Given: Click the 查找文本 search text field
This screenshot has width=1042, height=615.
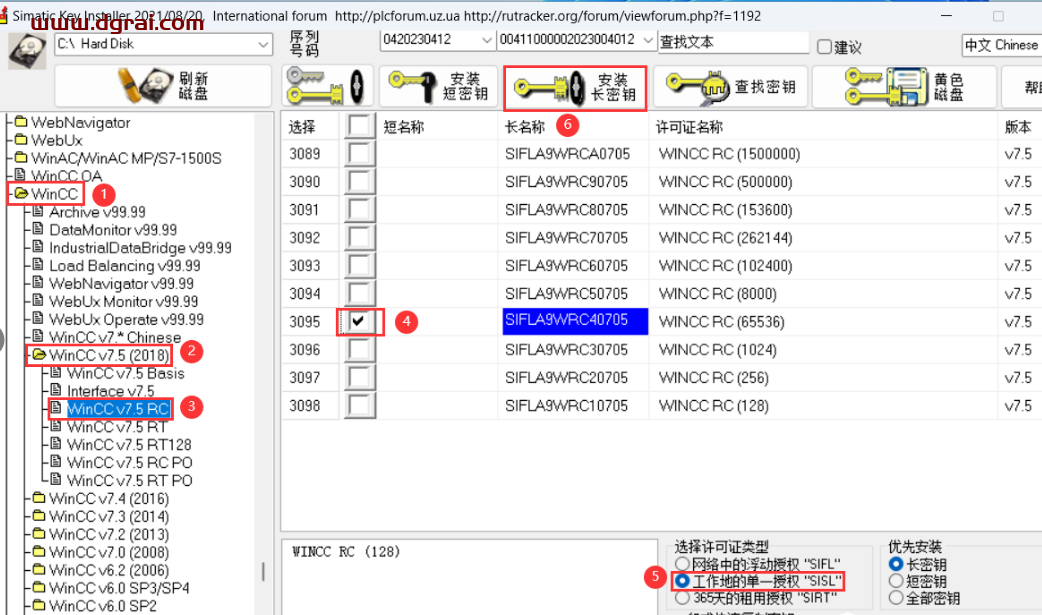Looking at the screenshot, I should click(732, 42).
